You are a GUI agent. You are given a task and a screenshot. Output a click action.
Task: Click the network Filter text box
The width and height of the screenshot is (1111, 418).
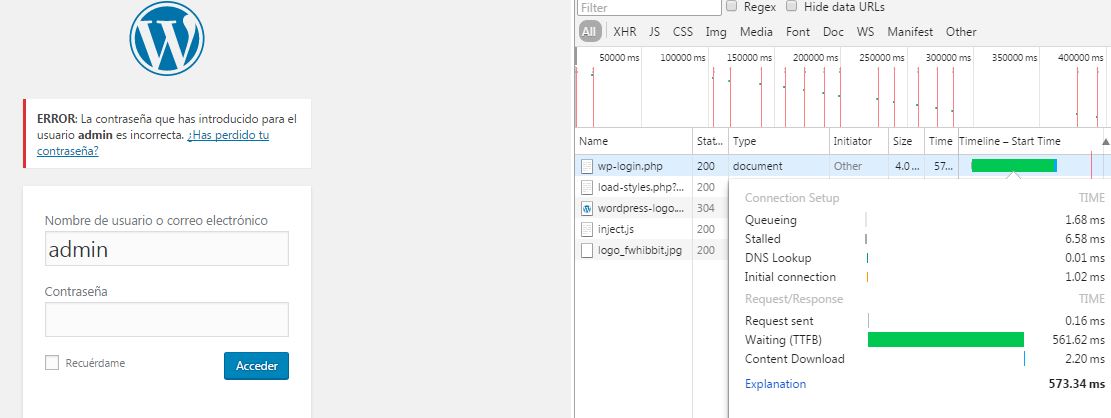(649, 8)
